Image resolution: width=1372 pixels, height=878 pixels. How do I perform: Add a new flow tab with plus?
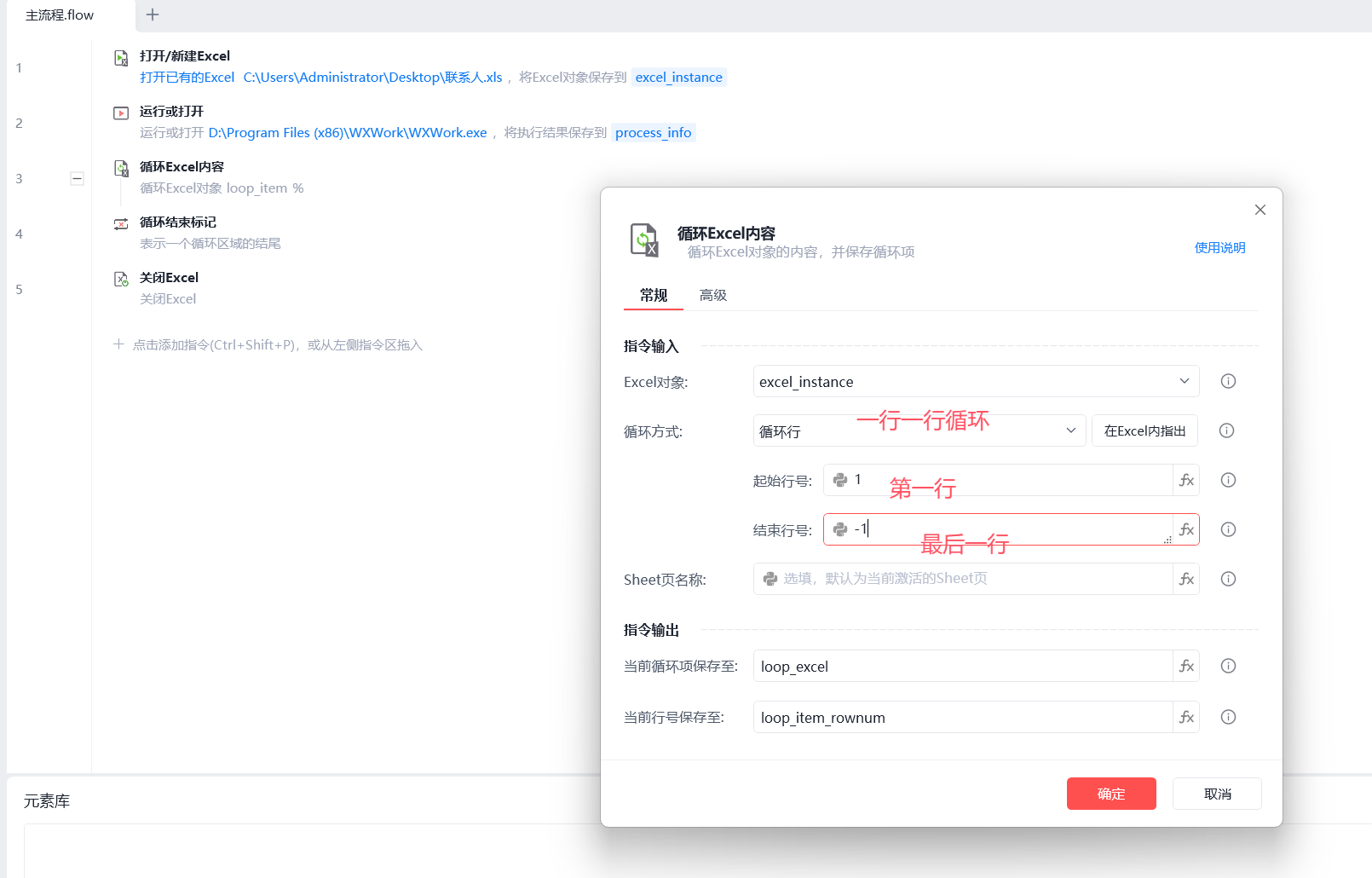tap(153, 14)
